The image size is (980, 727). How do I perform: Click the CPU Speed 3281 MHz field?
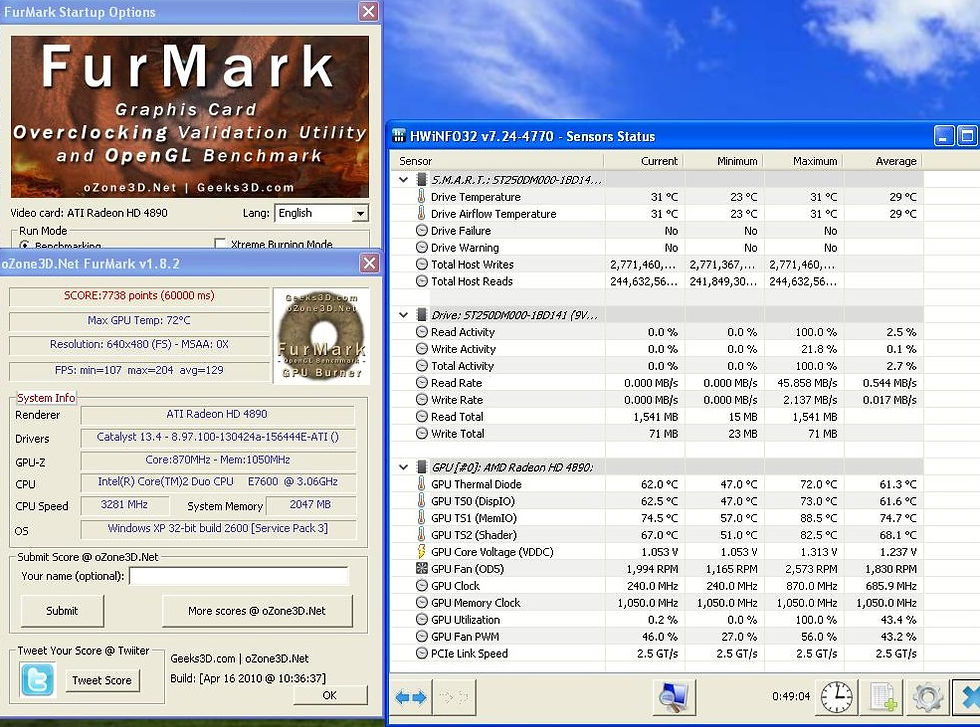pyautogui.click(x=124, y=504)
